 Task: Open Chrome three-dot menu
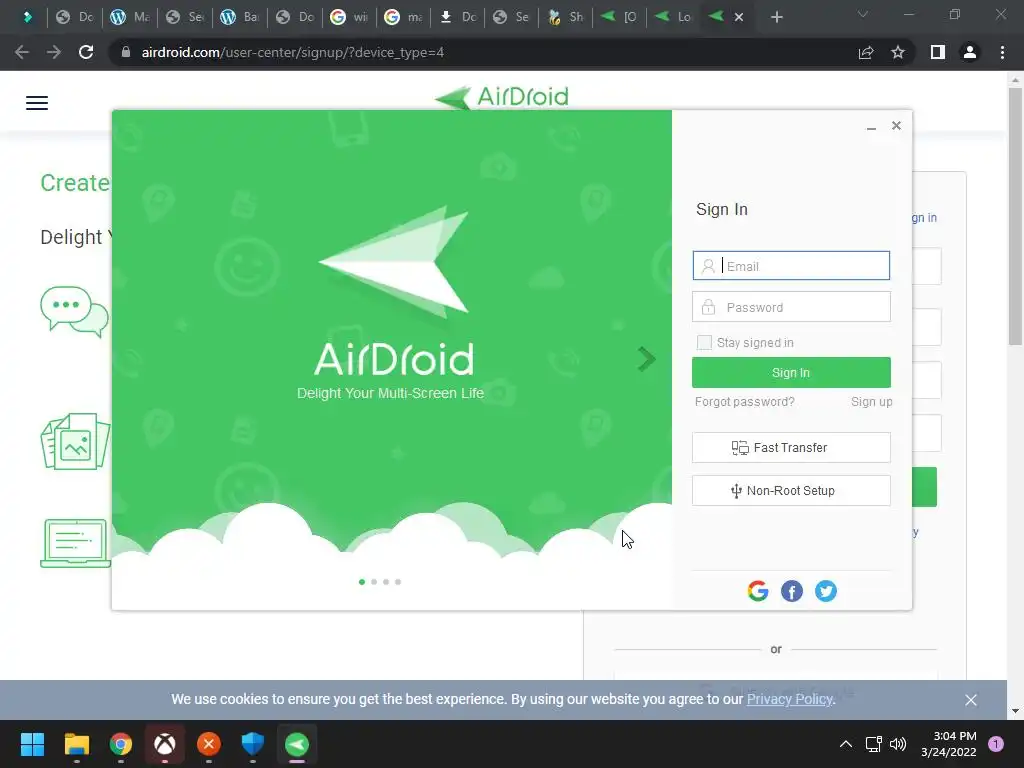[x=1002, y=52]
